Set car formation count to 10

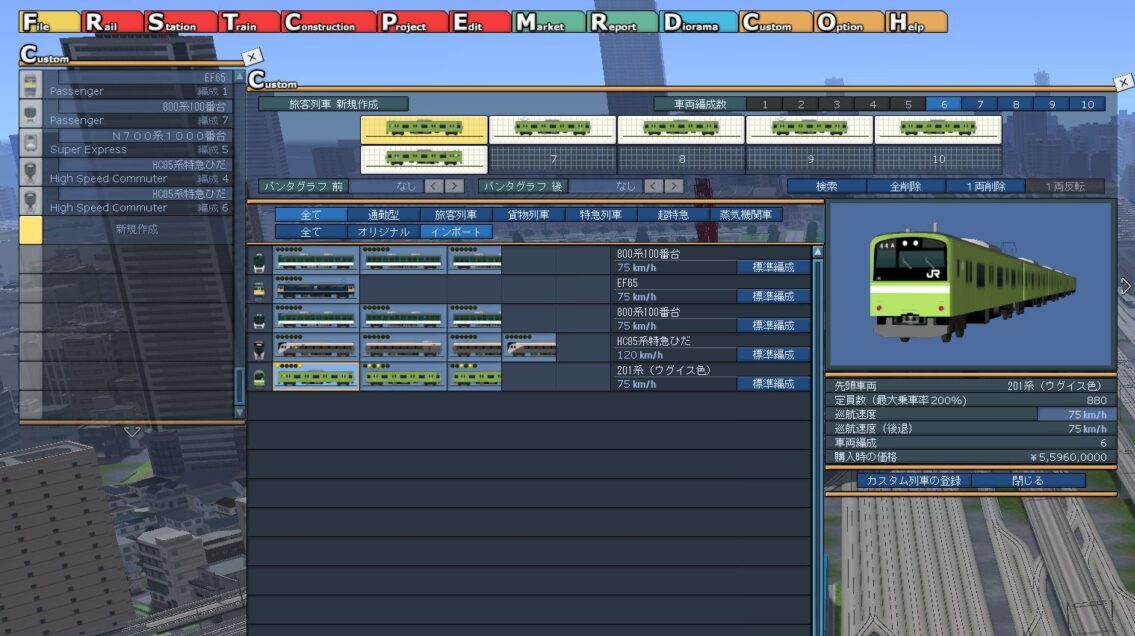(x=1087, y=104)
